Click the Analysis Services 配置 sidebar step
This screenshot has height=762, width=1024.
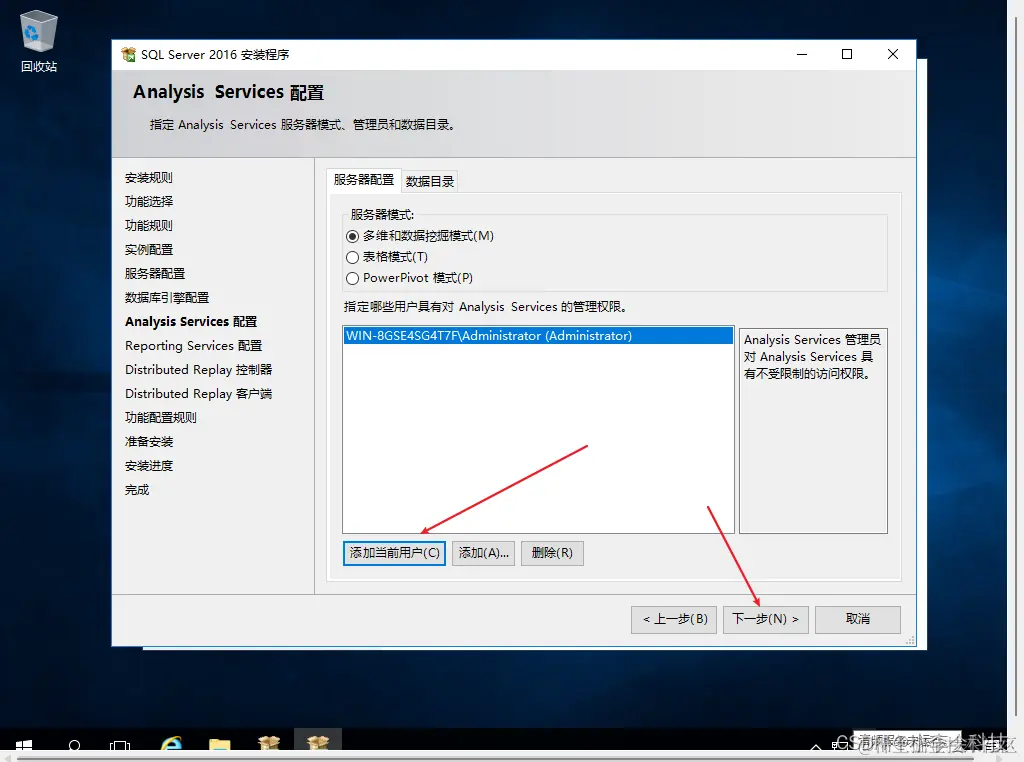[x=191, y=322]
